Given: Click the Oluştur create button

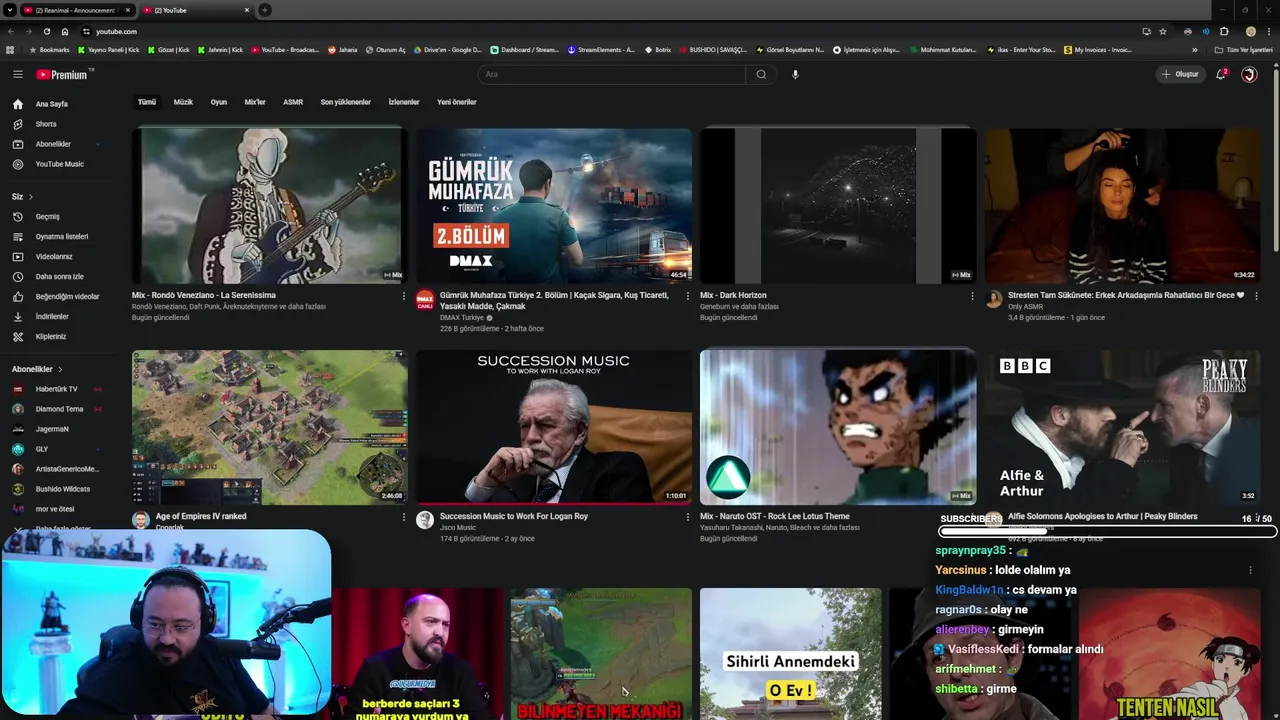Looking at the screenshot, I should pyautogui.click(x=1179, y=74).
